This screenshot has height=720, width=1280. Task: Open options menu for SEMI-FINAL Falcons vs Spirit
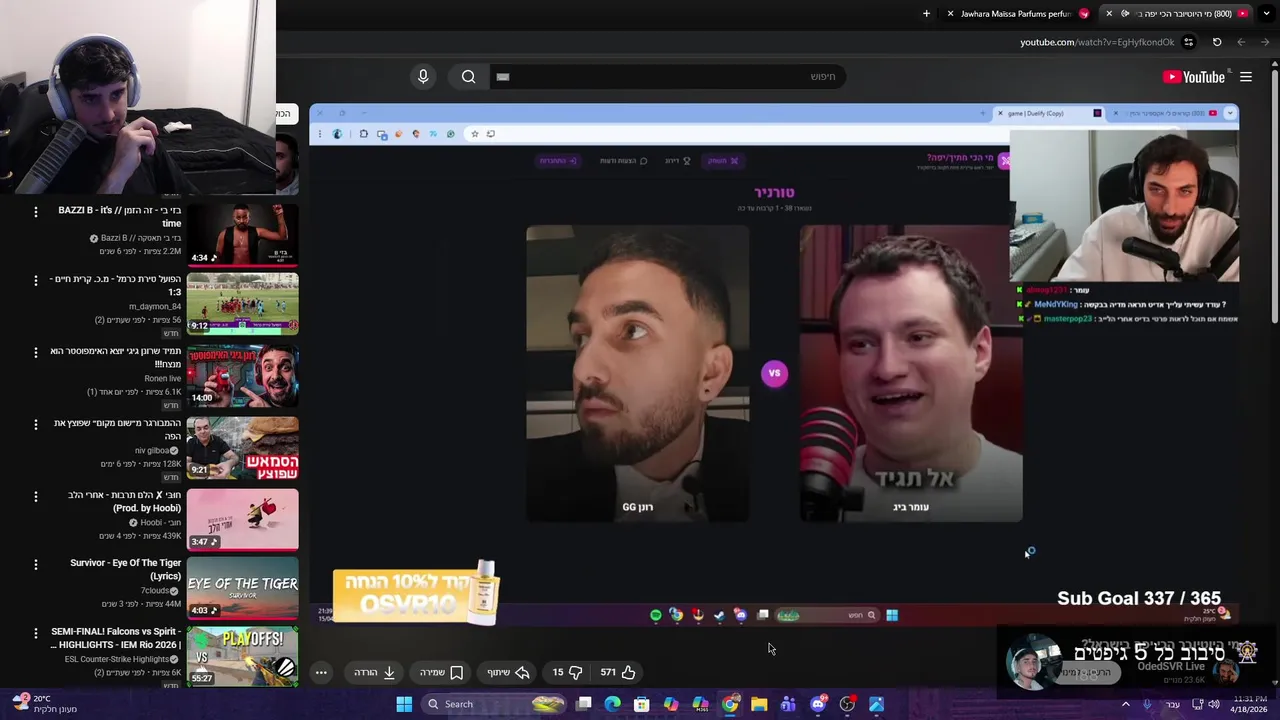(35, 633)
